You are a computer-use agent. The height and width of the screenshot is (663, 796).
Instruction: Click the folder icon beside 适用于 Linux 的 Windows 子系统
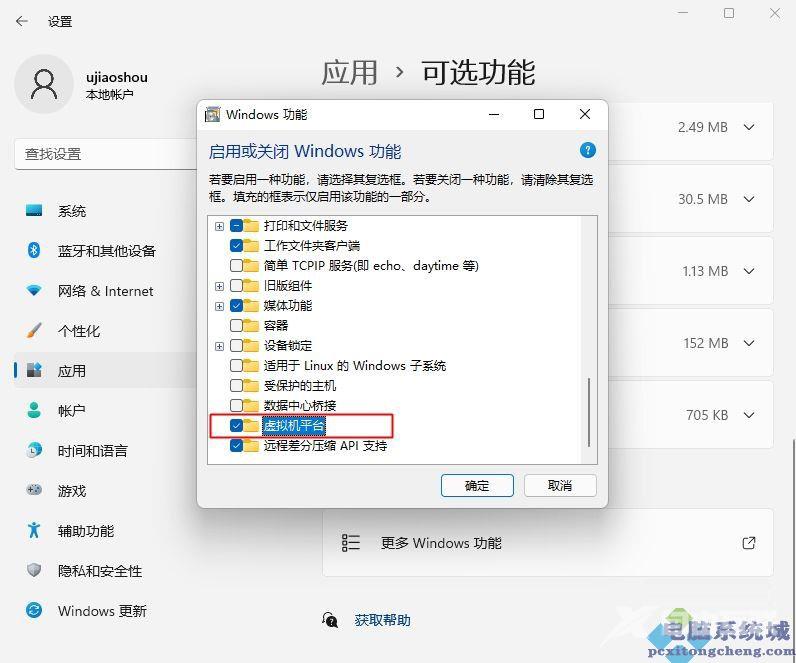click(x=251, y=366)
